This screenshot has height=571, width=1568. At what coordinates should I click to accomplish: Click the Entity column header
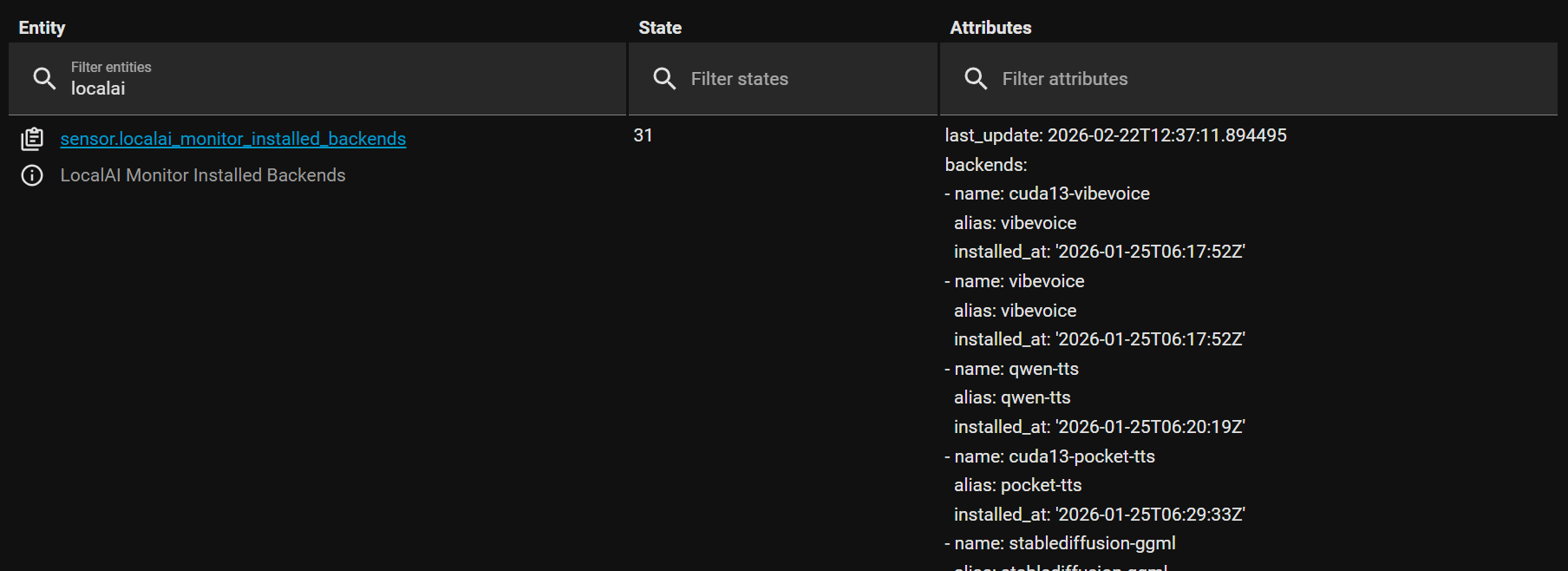click(42, 28)
